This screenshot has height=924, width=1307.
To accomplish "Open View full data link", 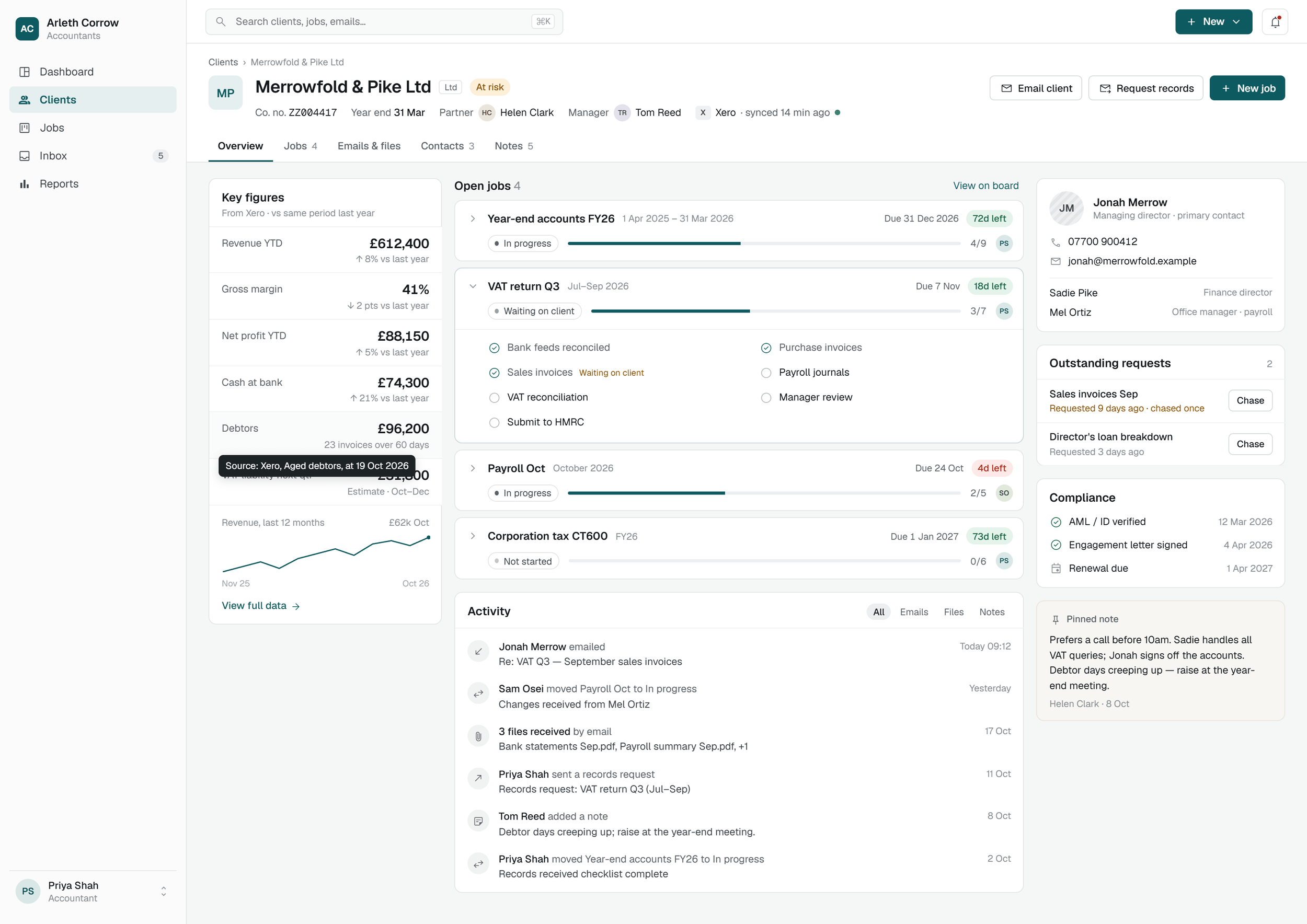I will pyautogui.click(x=260, y=606).
